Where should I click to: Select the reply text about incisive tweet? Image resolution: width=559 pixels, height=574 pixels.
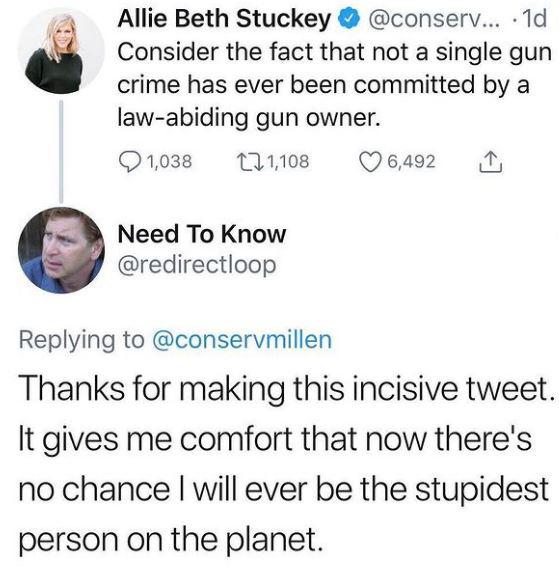point(287,463)
